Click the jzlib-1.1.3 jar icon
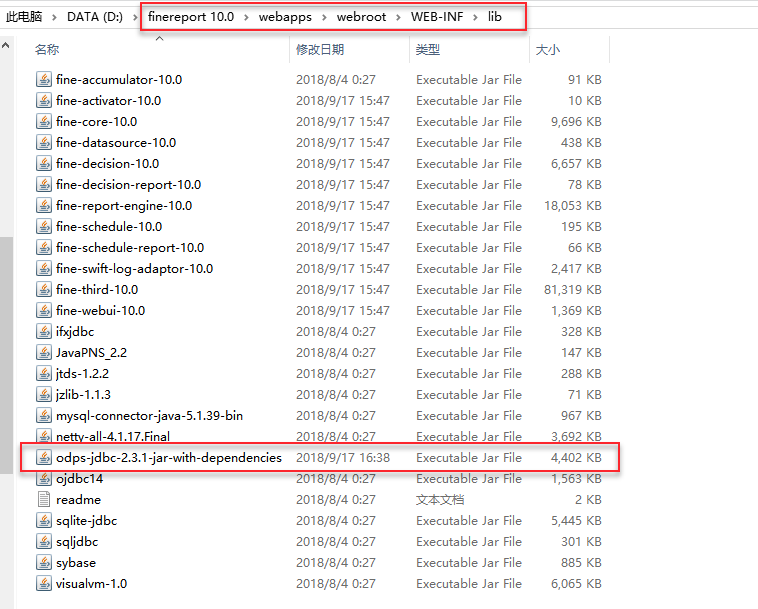The width and height of the screenshot is (758, 609). pyautogui.click(x=44, y=395)
